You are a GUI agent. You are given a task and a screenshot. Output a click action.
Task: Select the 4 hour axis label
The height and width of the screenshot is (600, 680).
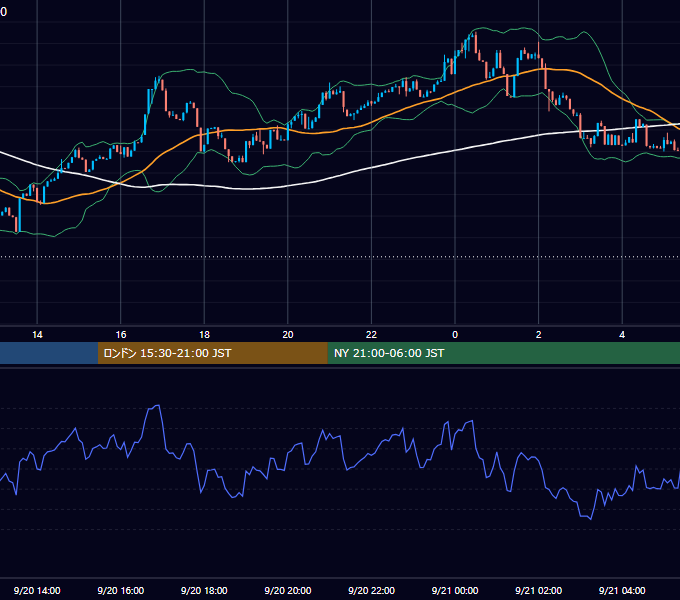point(622,335)
